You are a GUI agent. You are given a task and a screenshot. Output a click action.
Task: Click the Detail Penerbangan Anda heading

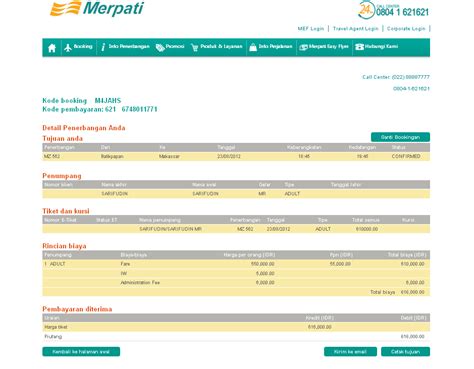84,128
